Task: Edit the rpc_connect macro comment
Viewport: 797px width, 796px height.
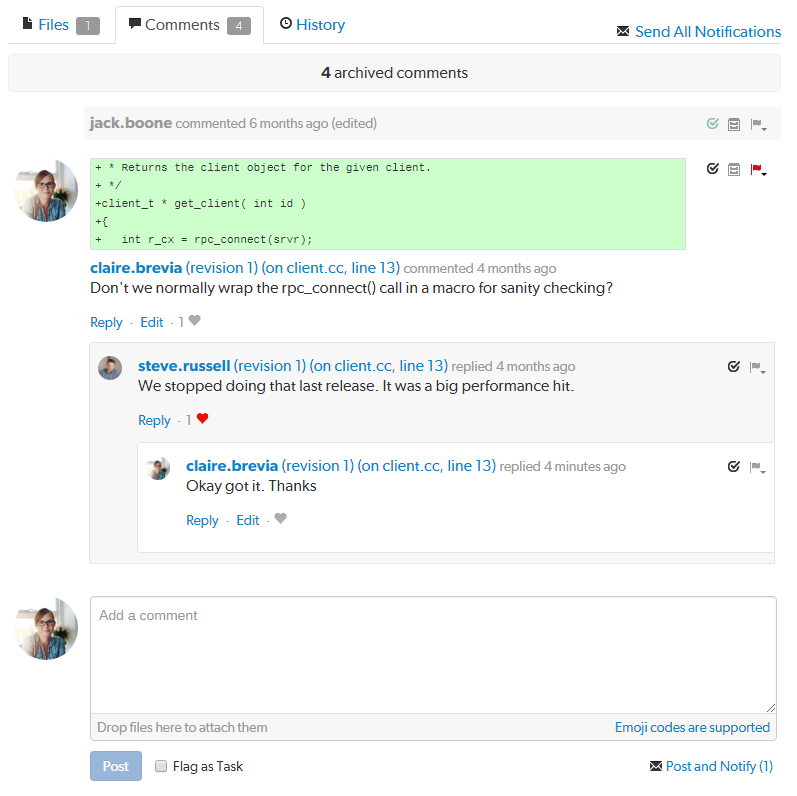Action: pos(151,322)
